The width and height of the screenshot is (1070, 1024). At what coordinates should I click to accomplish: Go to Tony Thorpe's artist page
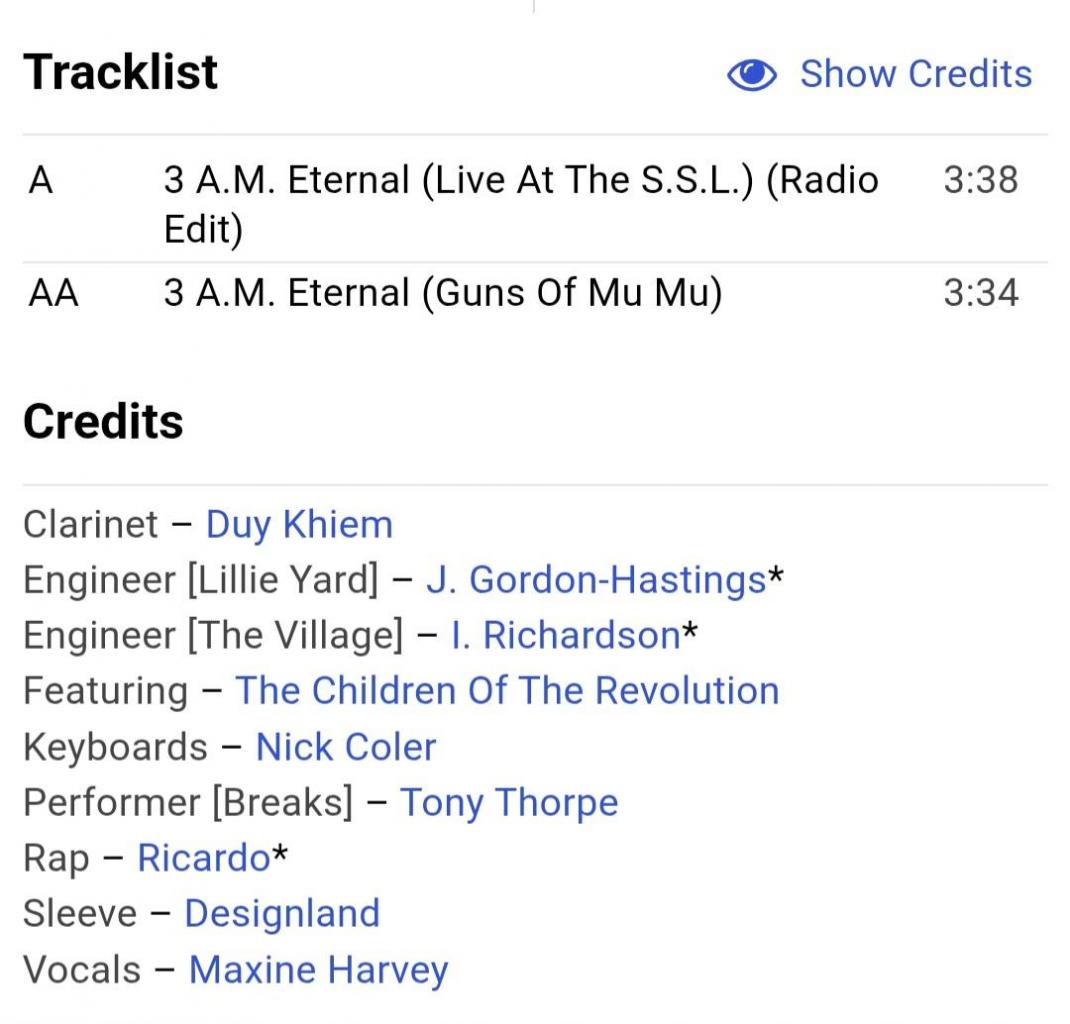[509, 803]
